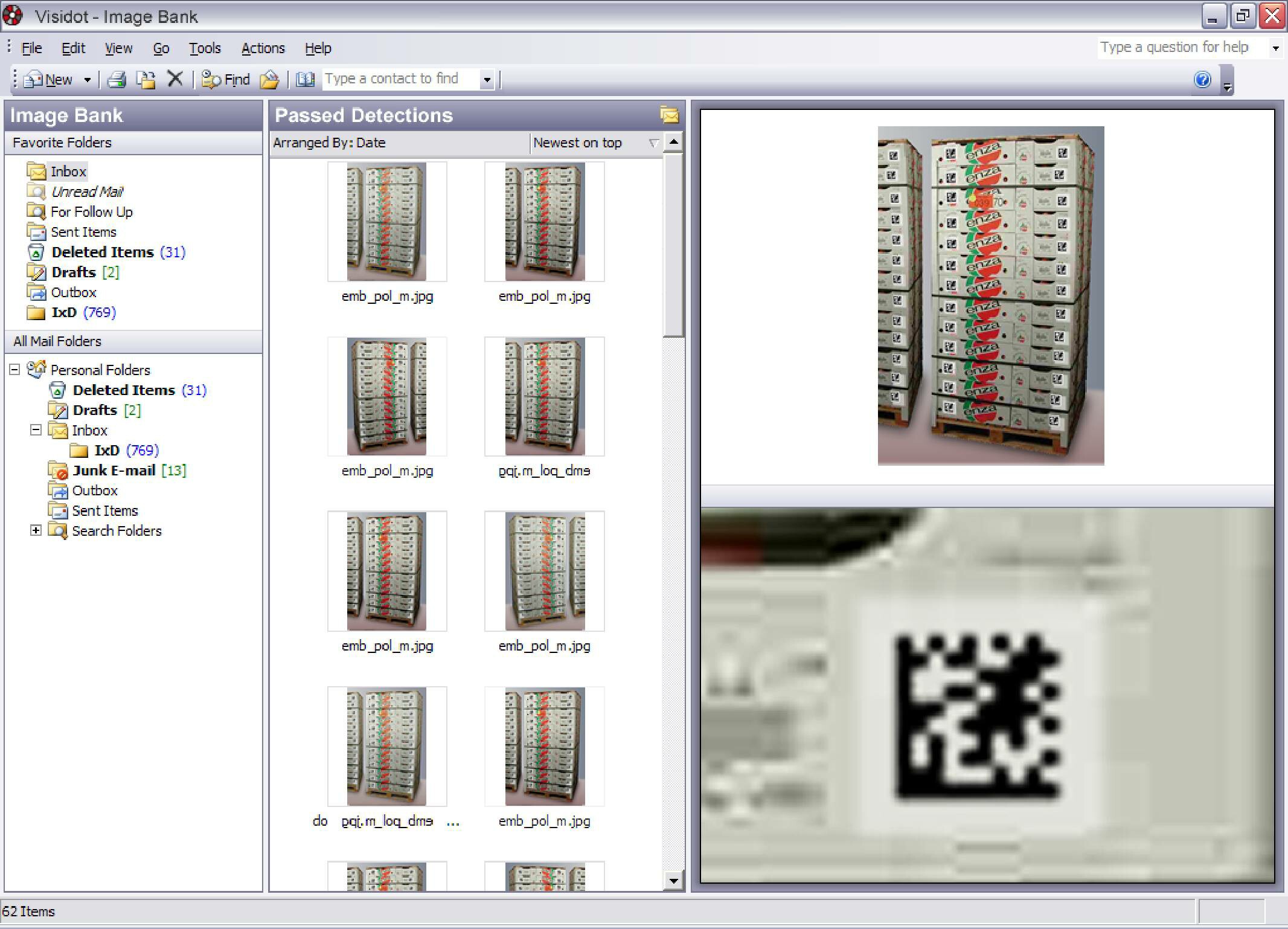
Task: Collapse the Inbox subtree under Personal Folders
Action: click(36, 430)
